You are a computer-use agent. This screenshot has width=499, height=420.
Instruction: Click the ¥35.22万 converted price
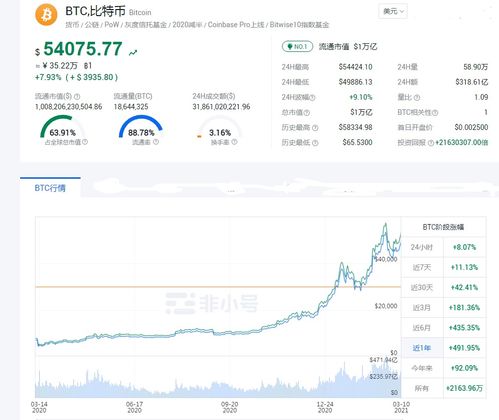pyautogui.click(x=60, y=66)
